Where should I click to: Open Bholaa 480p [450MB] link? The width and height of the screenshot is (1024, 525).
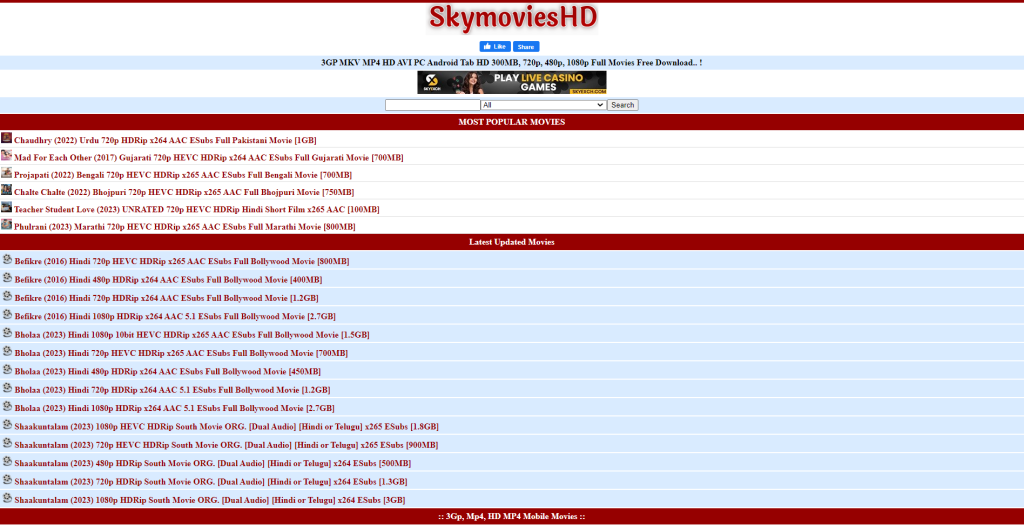coord(168,372)
